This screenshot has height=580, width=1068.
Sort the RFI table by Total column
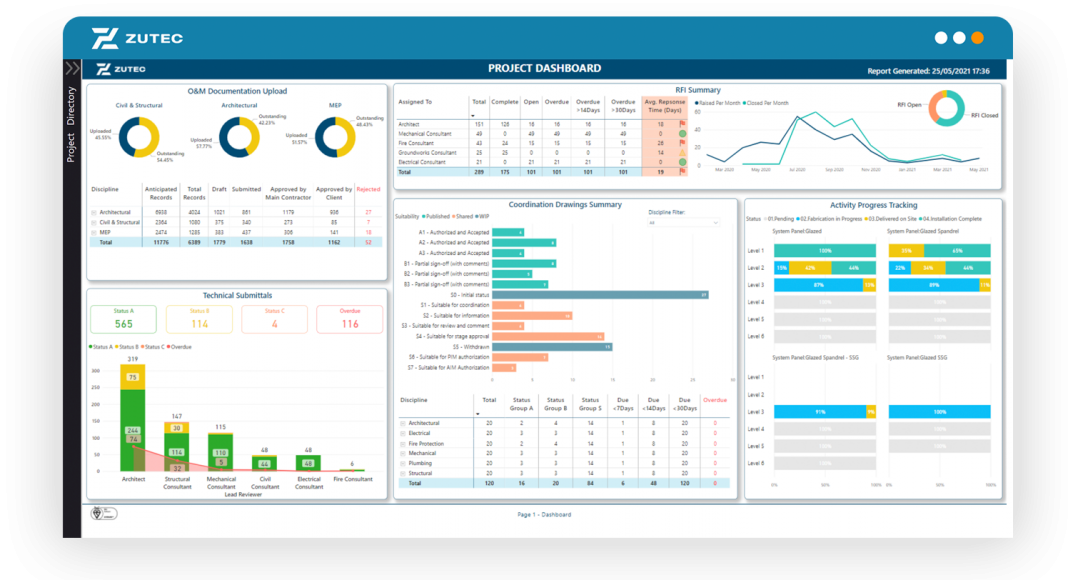pyautogui.click(x=478, y=102)
